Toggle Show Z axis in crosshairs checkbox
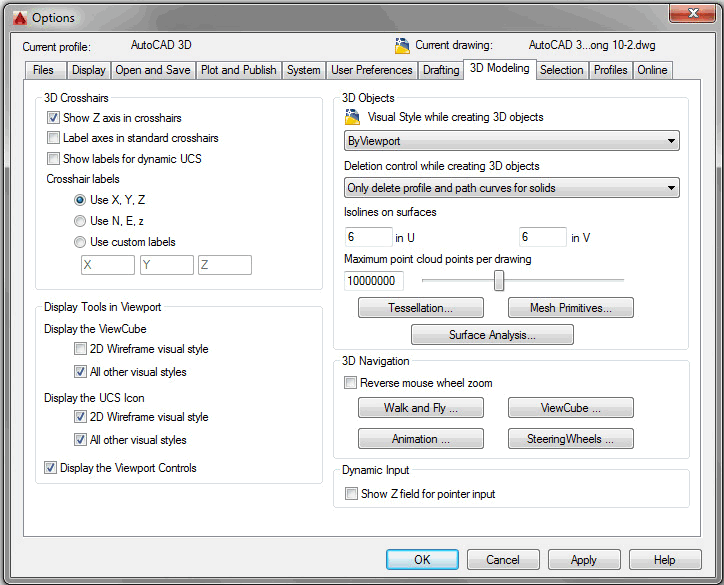 coord(54,118)
